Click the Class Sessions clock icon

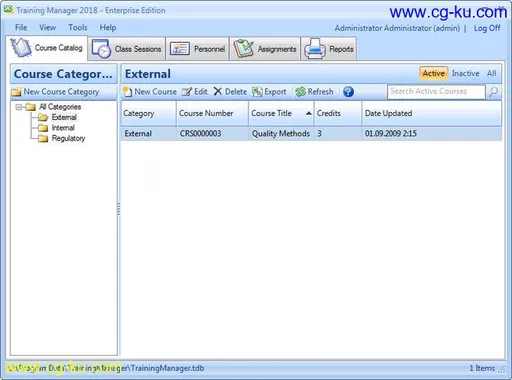[101, 49]
